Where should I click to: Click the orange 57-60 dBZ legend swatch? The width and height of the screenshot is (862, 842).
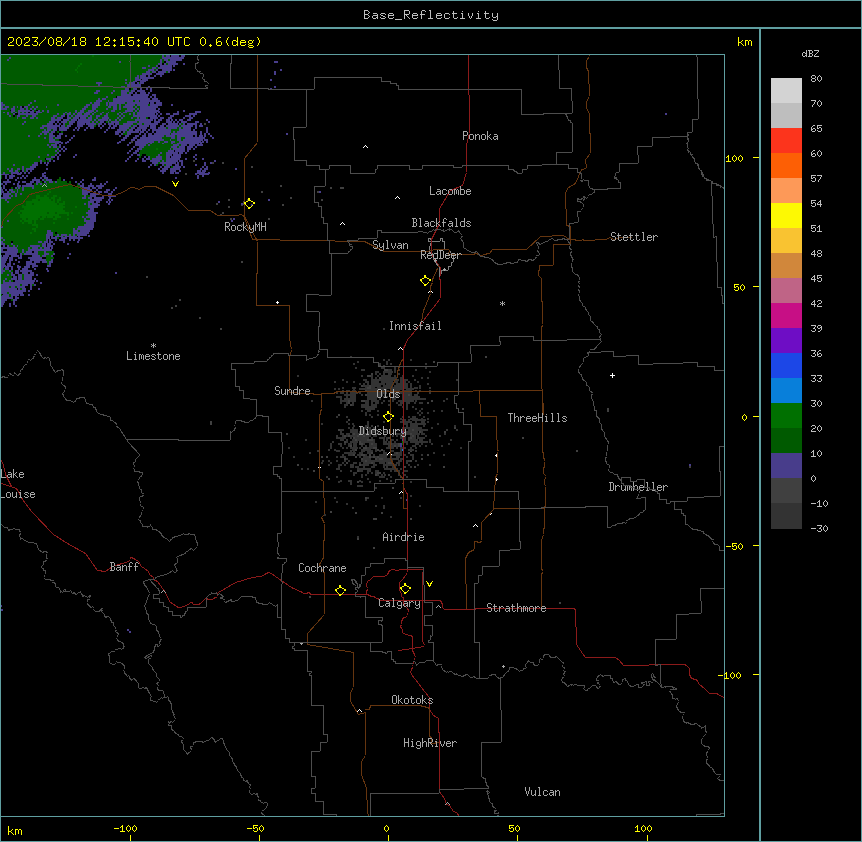click(786, 165)
